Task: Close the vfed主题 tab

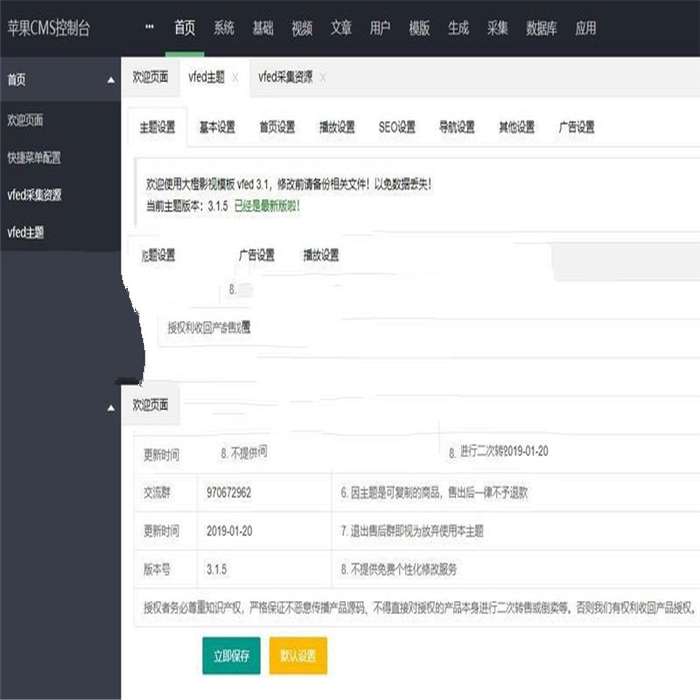Action: pyautogui.click(x=235, y=78)
